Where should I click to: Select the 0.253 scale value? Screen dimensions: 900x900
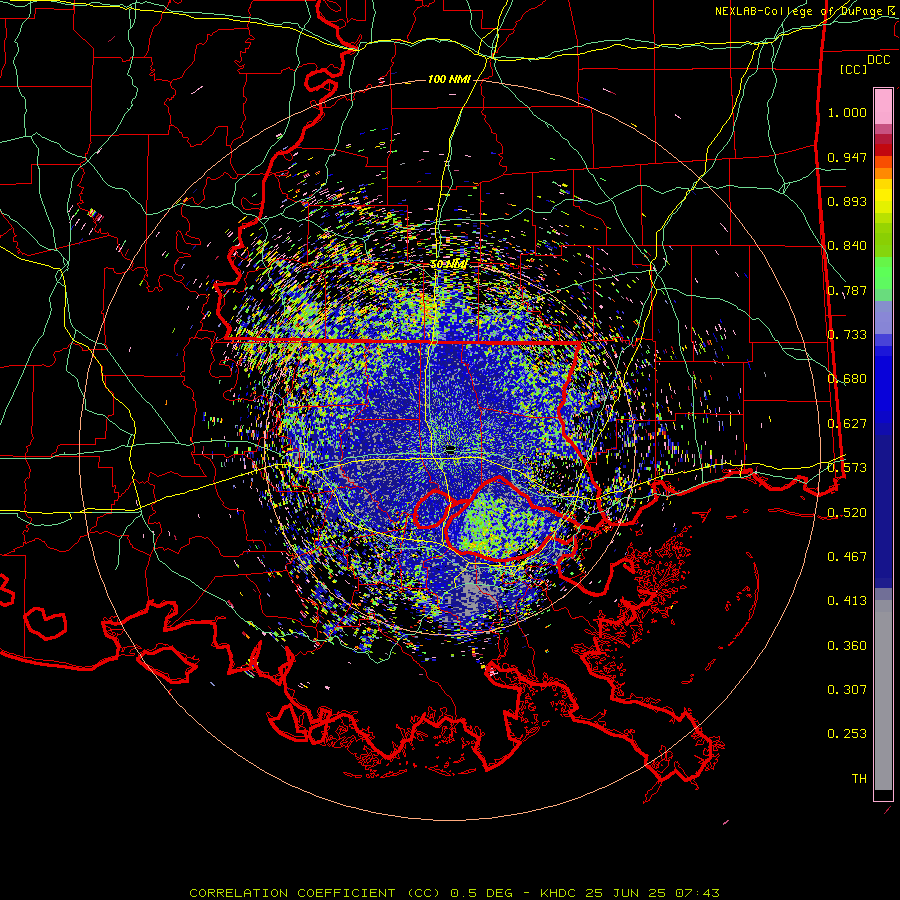tap(847, 734)
